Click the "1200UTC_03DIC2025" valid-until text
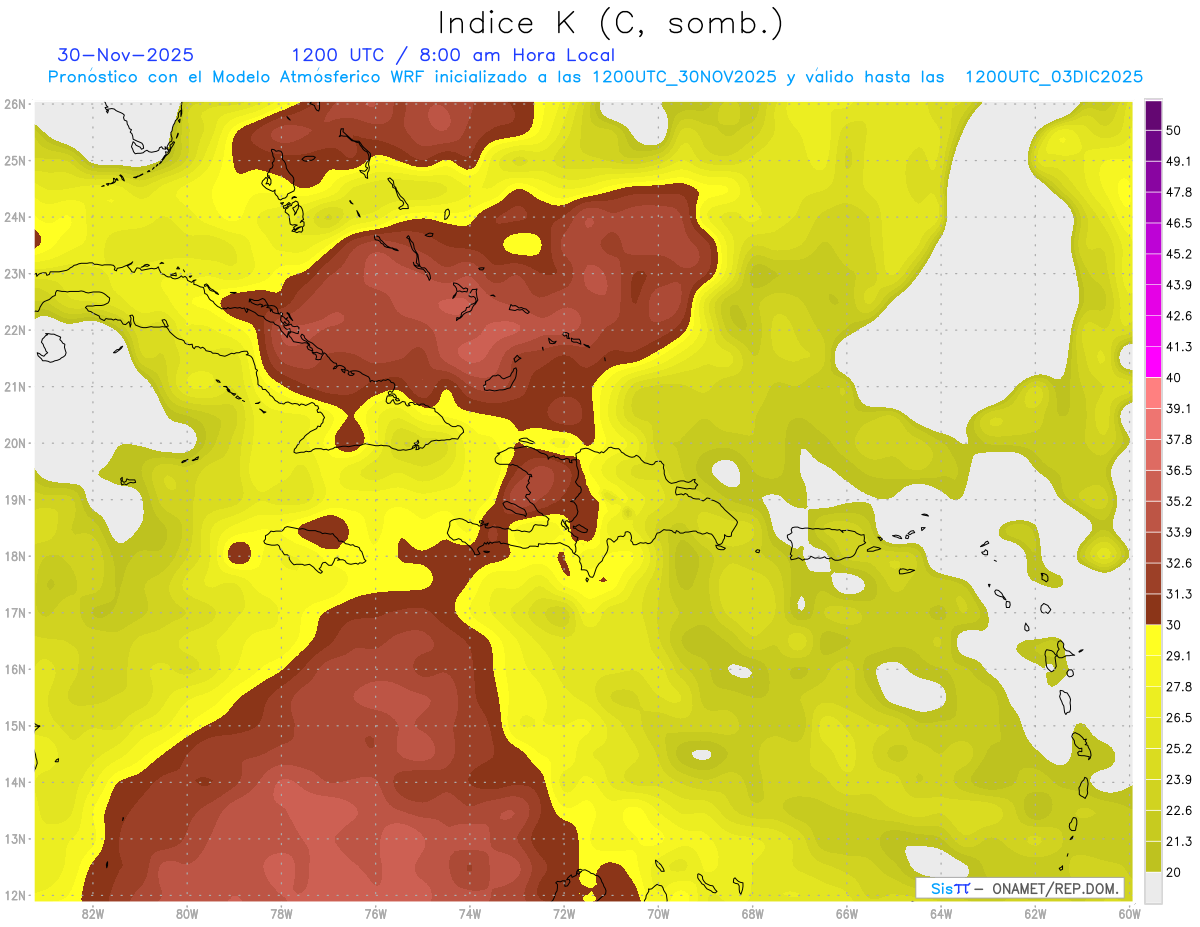Screen dimensions: 1200x927 (x=1054, y=77)
